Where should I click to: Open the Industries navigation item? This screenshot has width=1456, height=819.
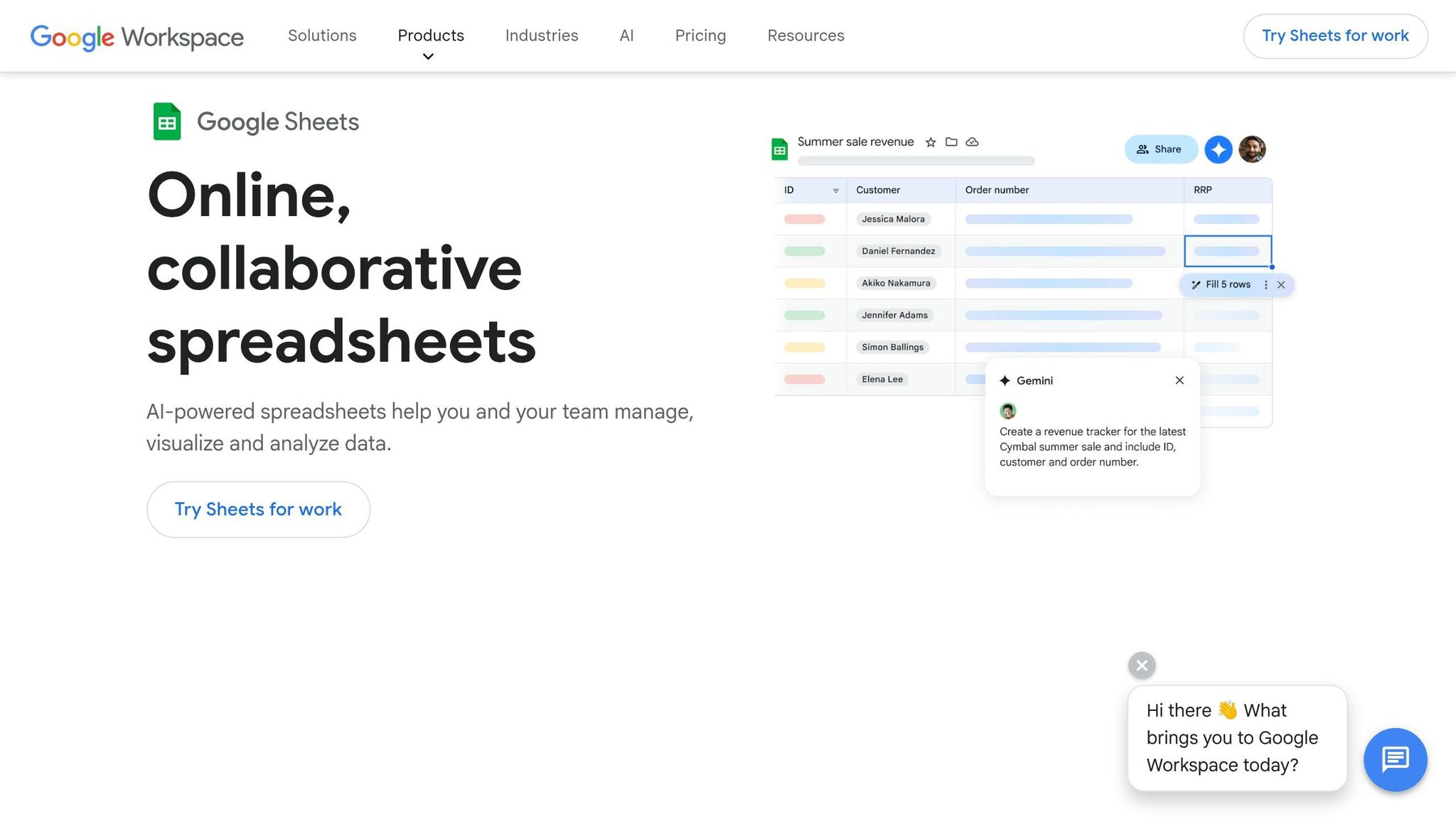pos(541,36)
